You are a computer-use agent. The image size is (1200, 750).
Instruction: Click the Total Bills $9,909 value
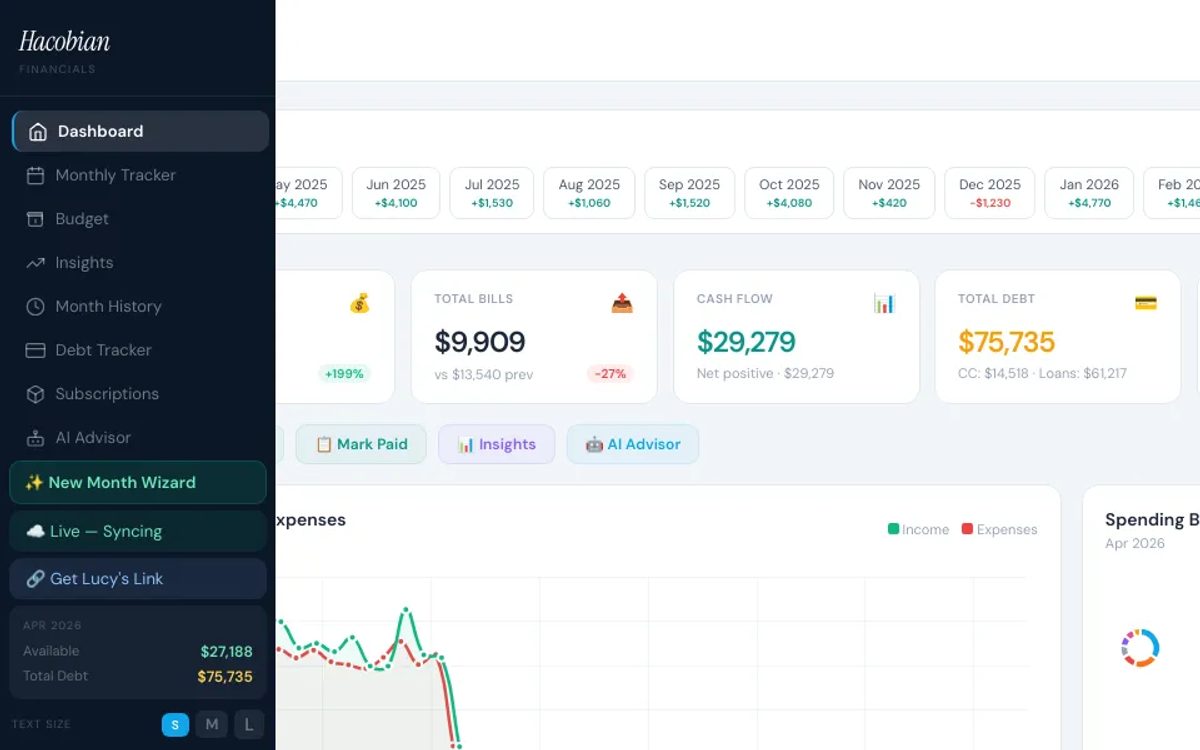480,342
